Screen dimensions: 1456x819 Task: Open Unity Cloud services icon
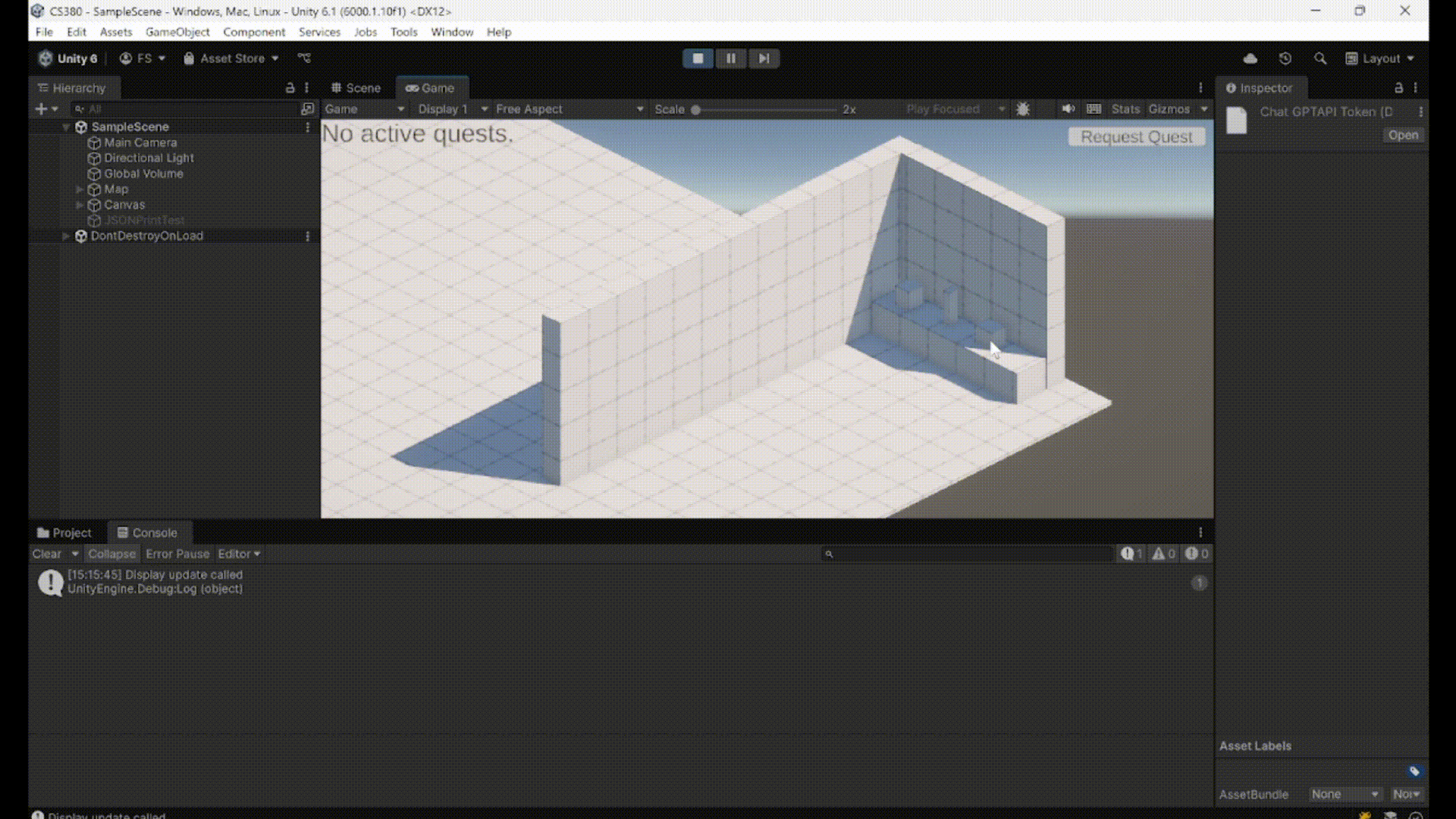[x=1250, y=58]
